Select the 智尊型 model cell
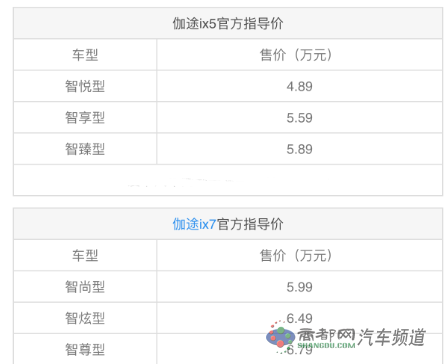This screenshot has width=445, height=364. [x=85, y=349]
